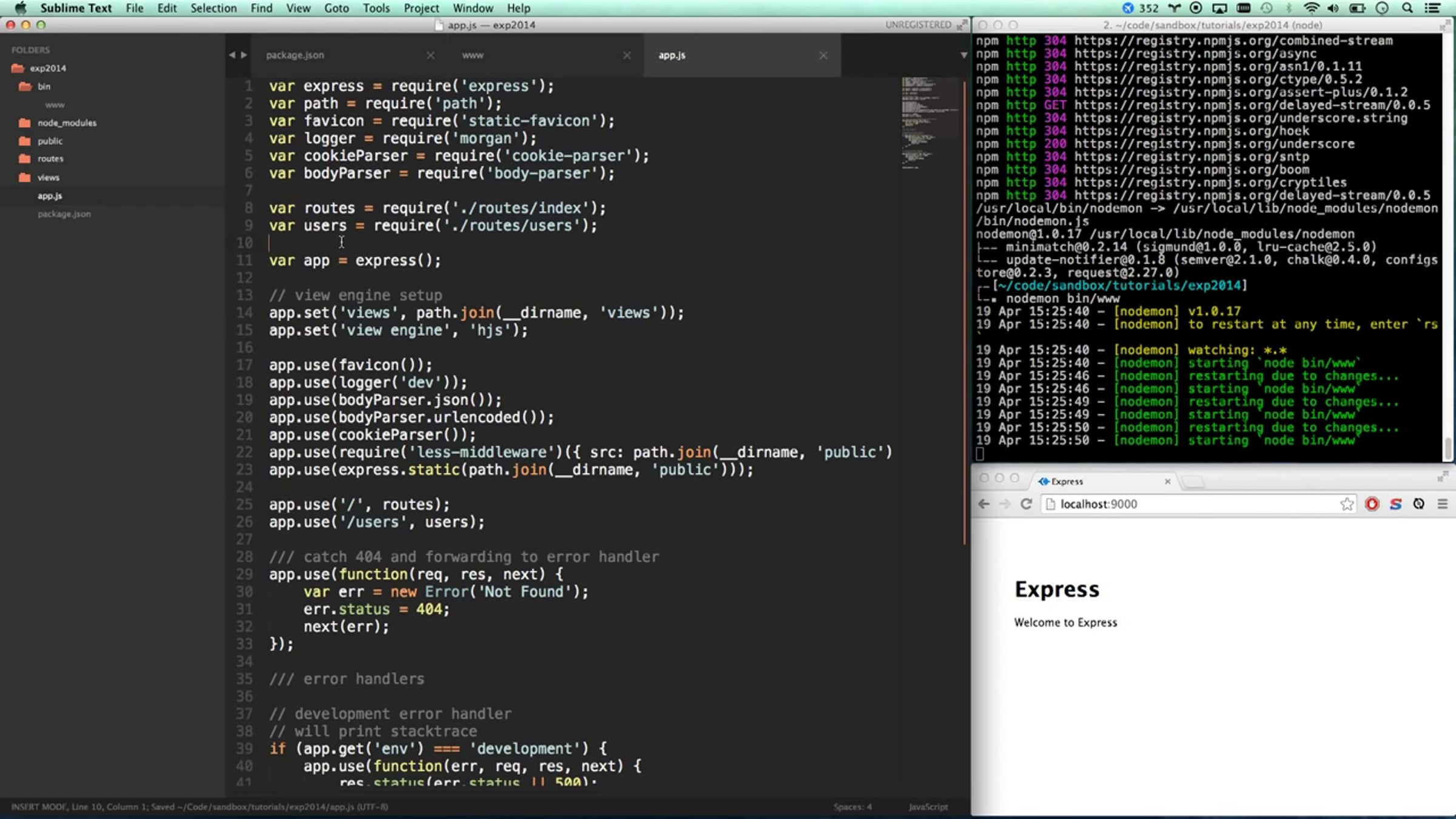Bookmark page with the star icon

click(x=1347, y=504)
